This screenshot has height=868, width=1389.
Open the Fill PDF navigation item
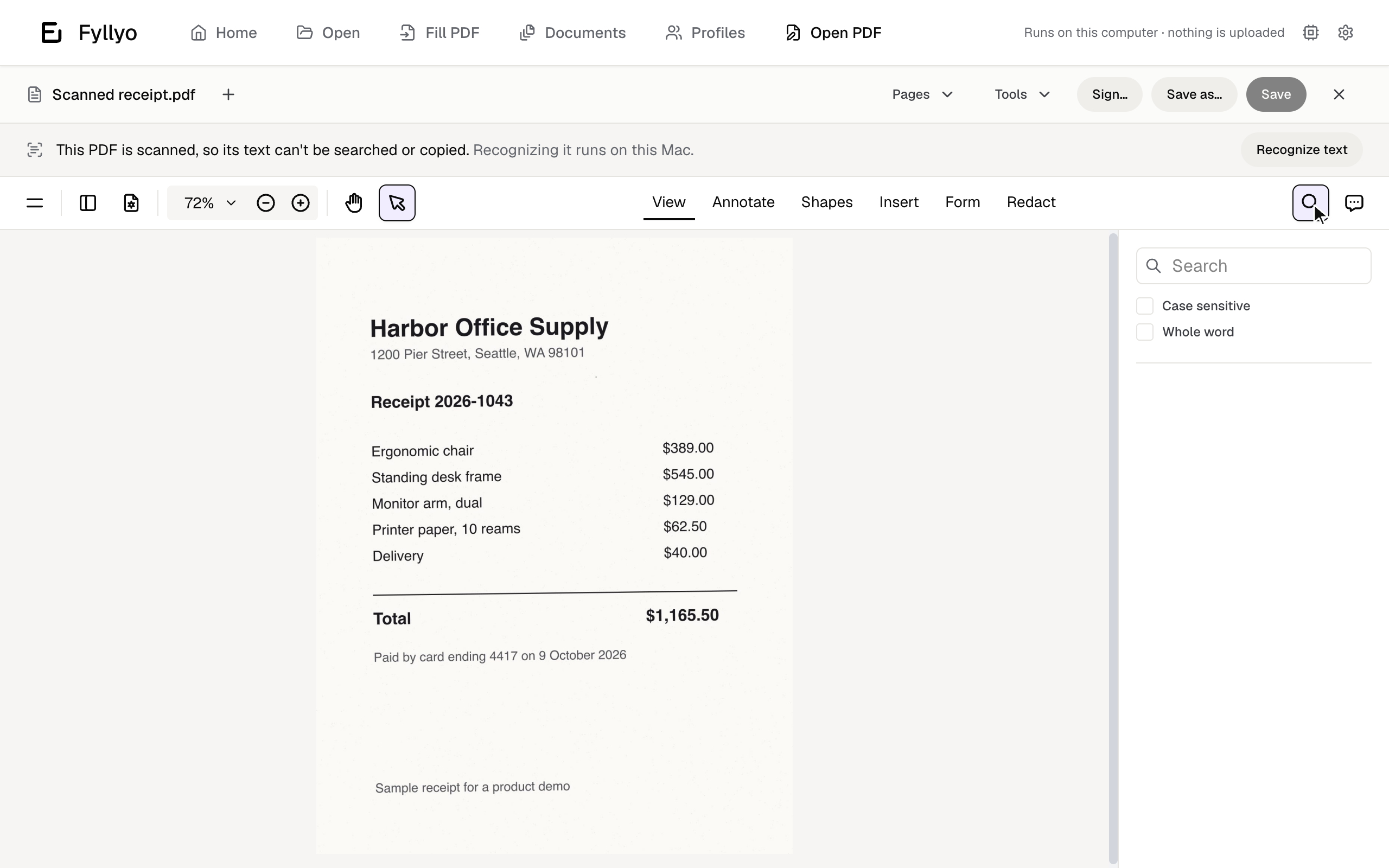point(439,33)
